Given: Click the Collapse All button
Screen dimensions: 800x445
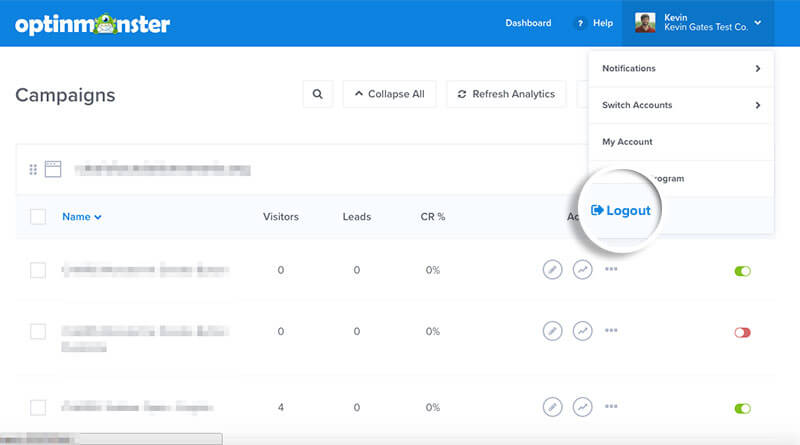Looking at the screenshot, I should point(389,94).
